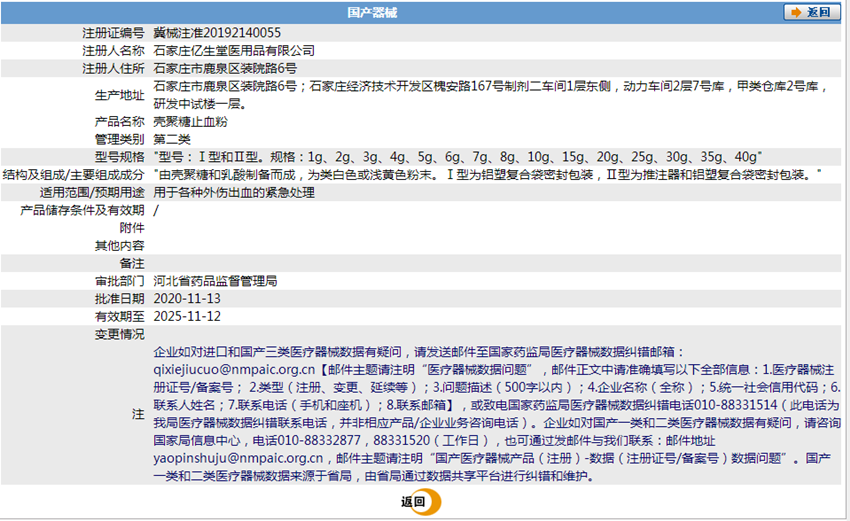Click the 注 label beside the notice

tap(138, 414)
